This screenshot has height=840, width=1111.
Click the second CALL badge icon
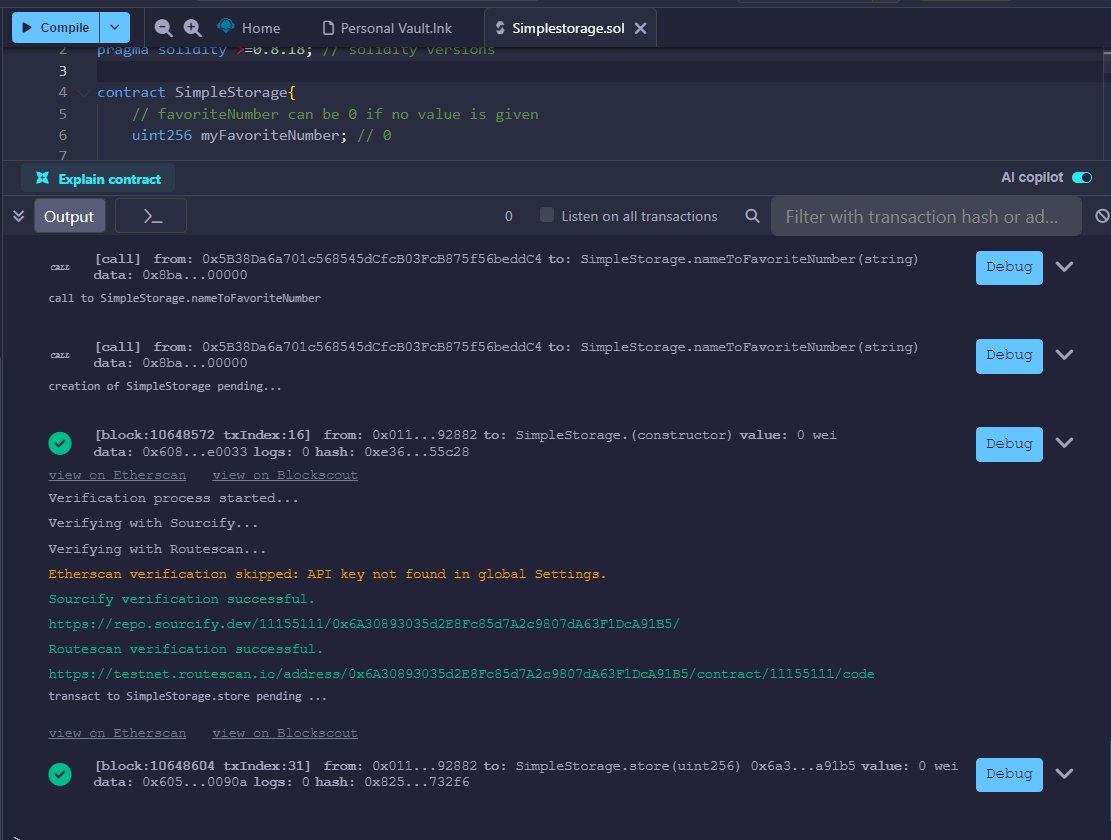pos(60,355)
